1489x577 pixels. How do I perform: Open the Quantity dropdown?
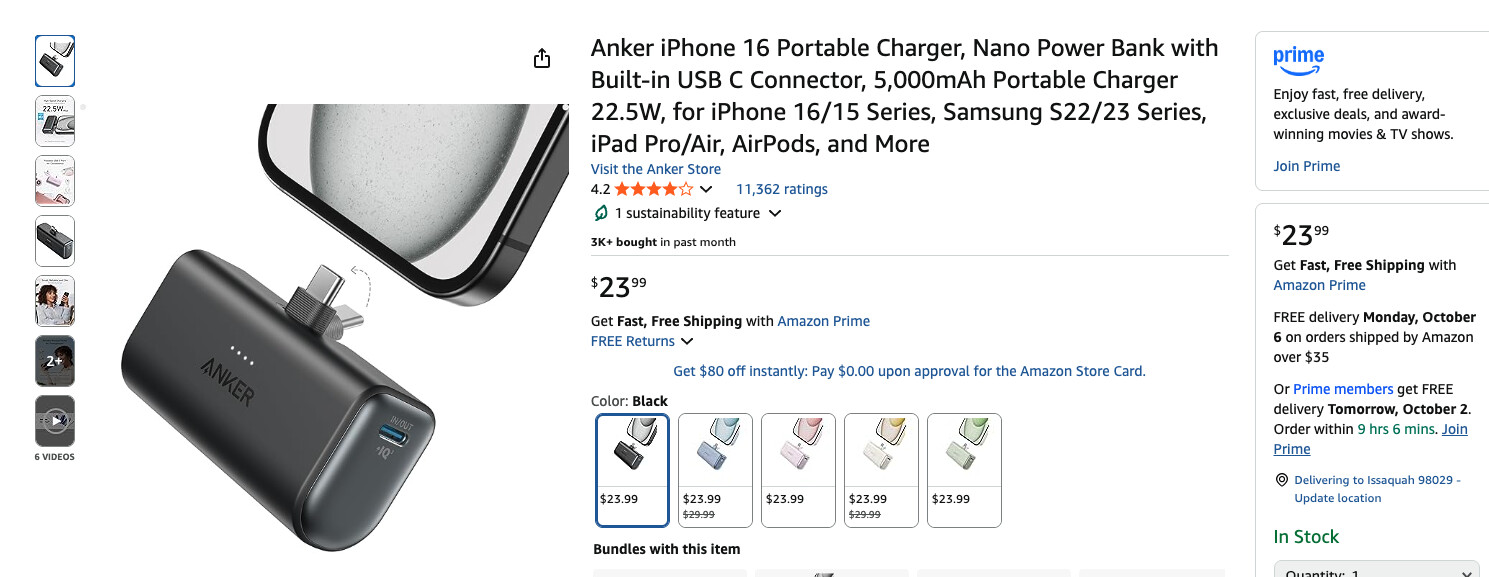1376,572
